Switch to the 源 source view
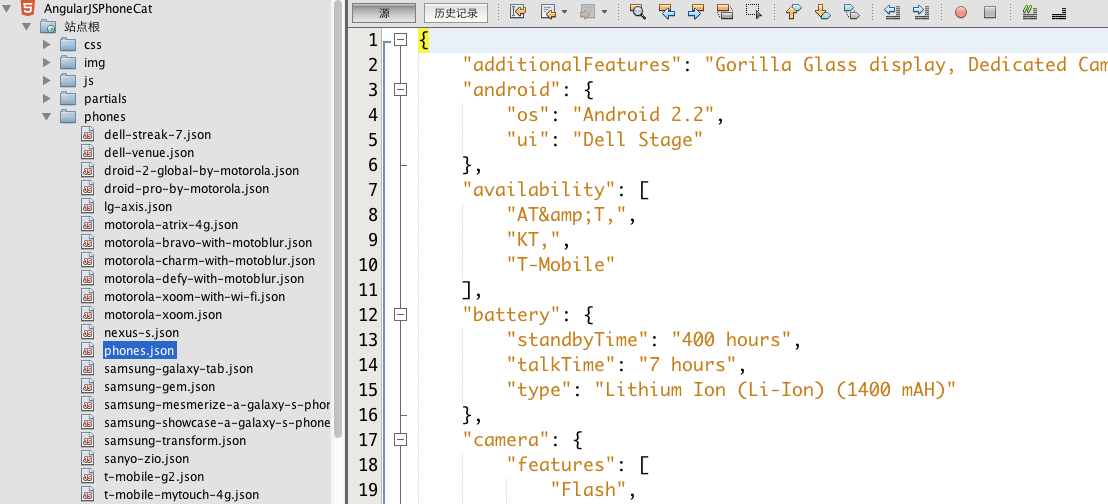This screenshot has width=1108, height=504. point(384,13)
